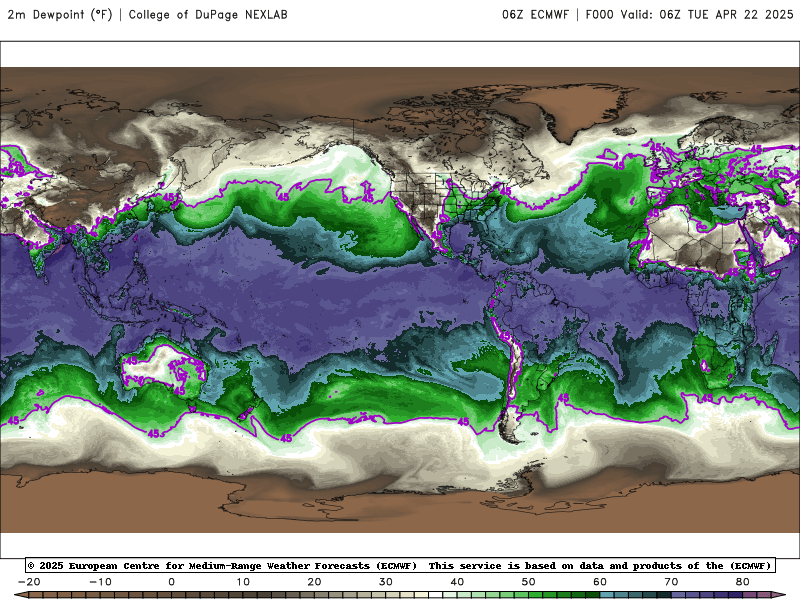Image resolution: width=800 pixels, height=600 pixels.
Task: Click the -20 value on the color scale
Action: [x=29, y=582]
